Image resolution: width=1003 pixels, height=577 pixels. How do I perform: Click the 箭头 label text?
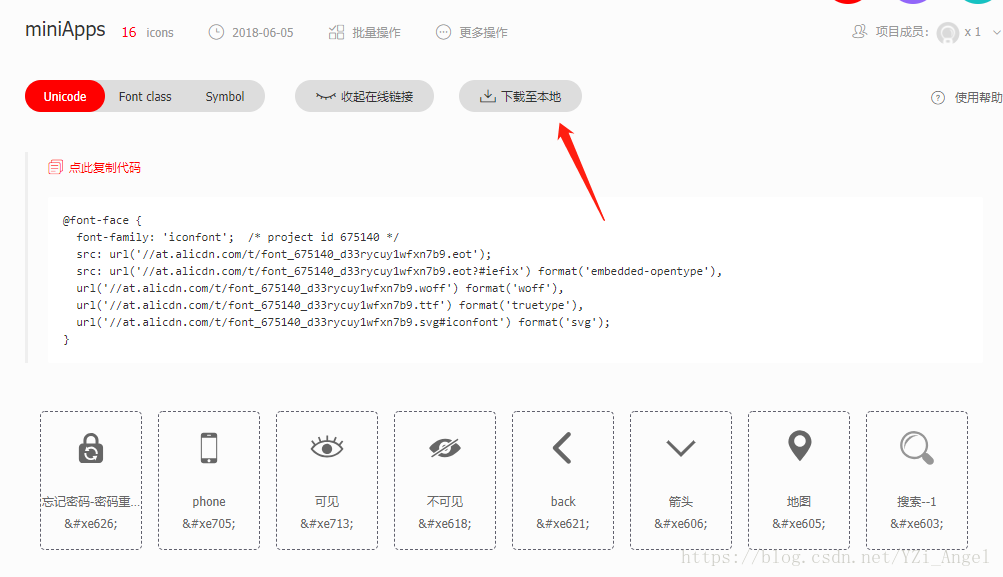click(681, 502)
